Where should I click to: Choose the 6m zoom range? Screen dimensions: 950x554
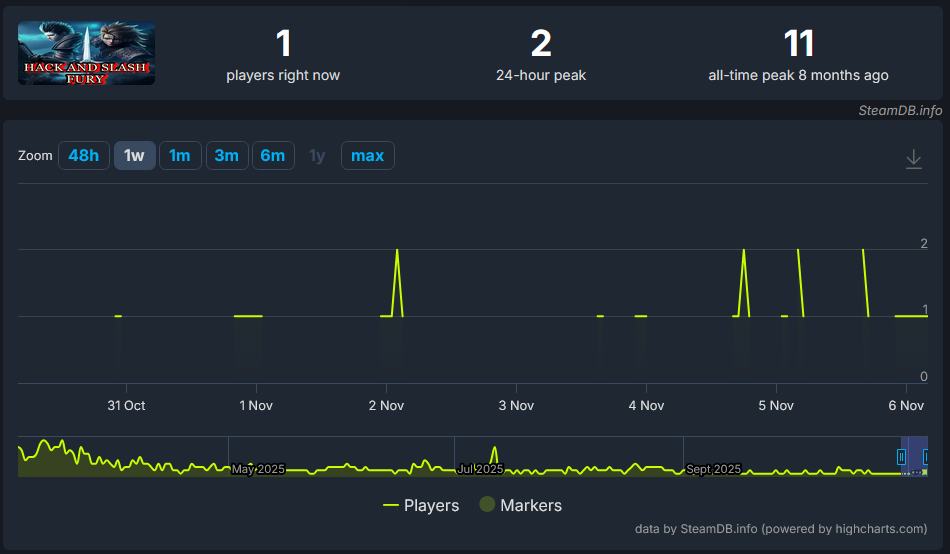click(273, 156)
